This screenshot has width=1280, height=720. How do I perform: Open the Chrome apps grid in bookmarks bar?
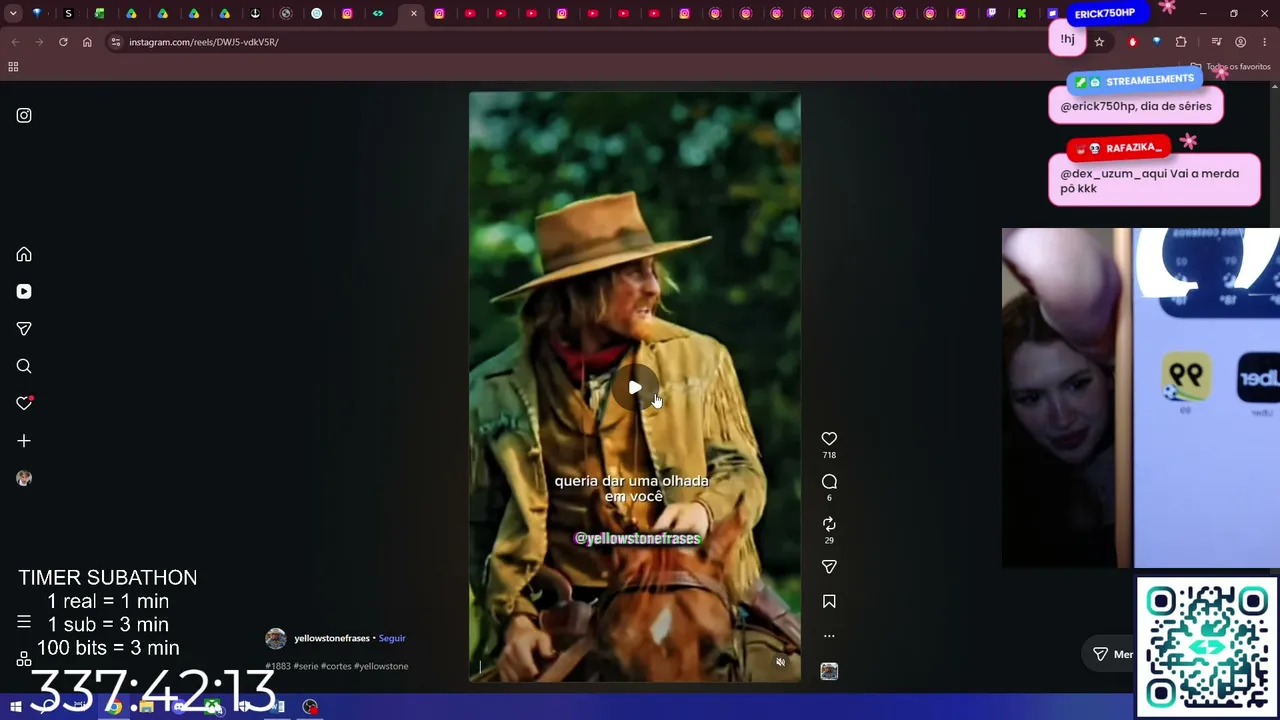[13, 67]
